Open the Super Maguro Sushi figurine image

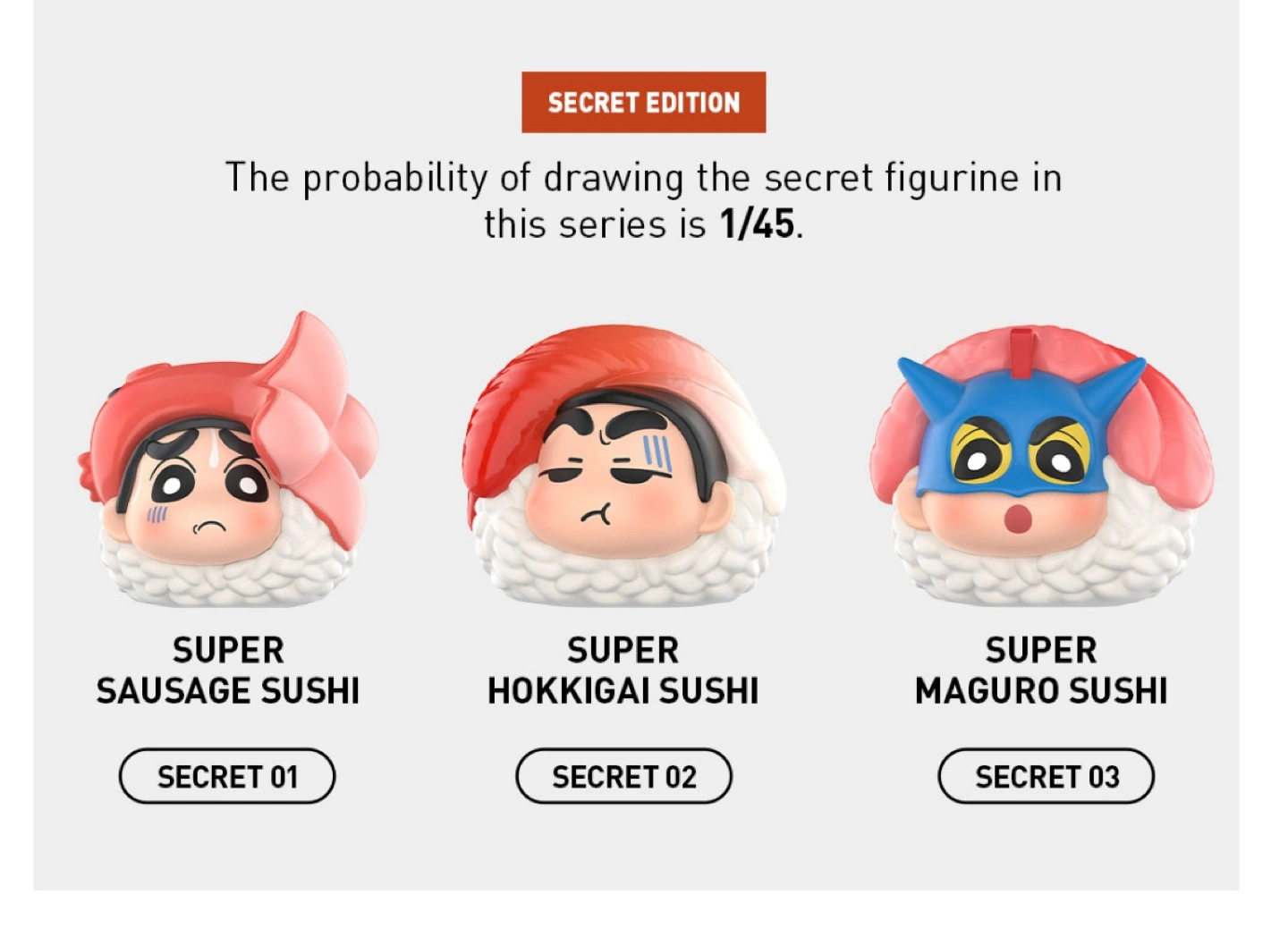coord(1042,465)
